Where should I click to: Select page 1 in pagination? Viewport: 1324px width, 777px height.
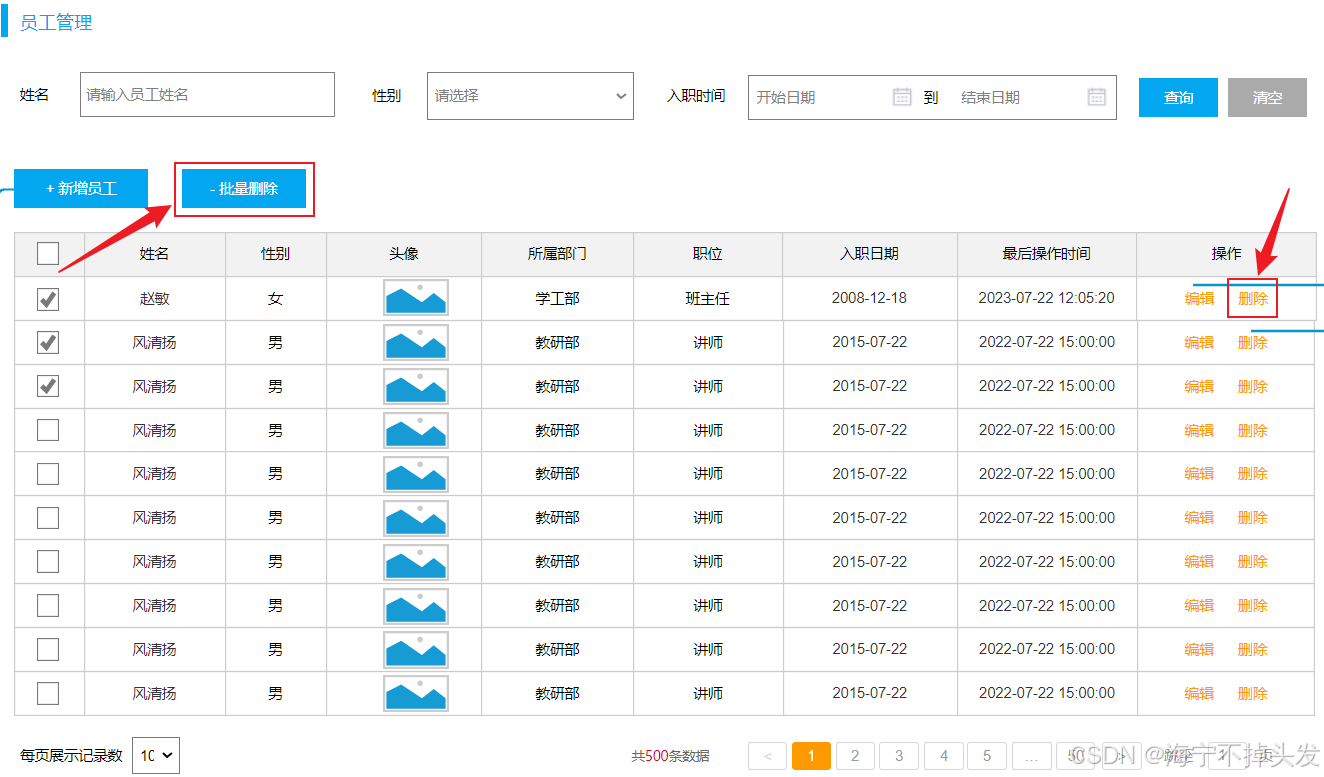coord(811,756)
